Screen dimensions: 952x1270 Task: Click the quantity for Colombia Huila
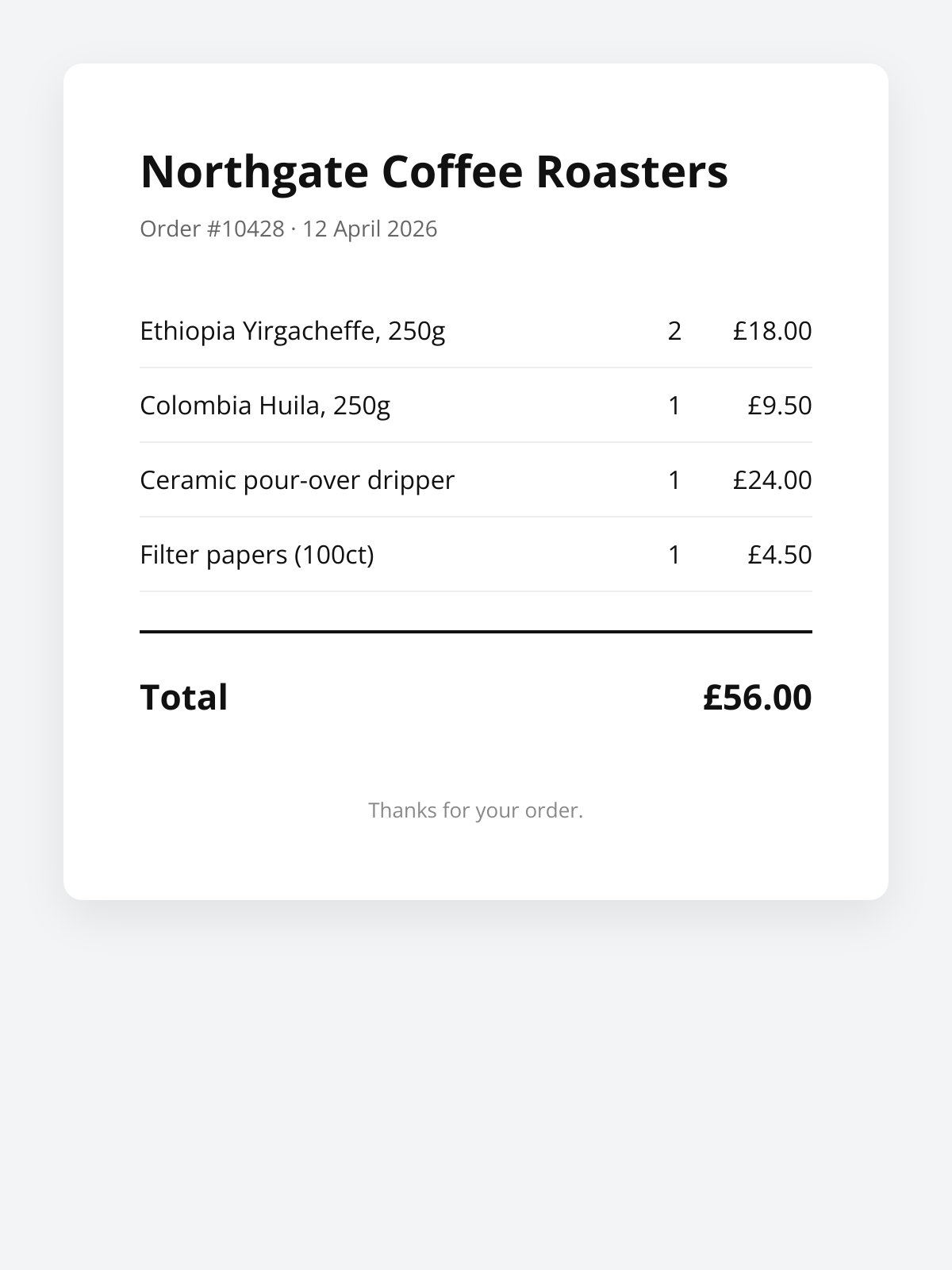(674, 406)
